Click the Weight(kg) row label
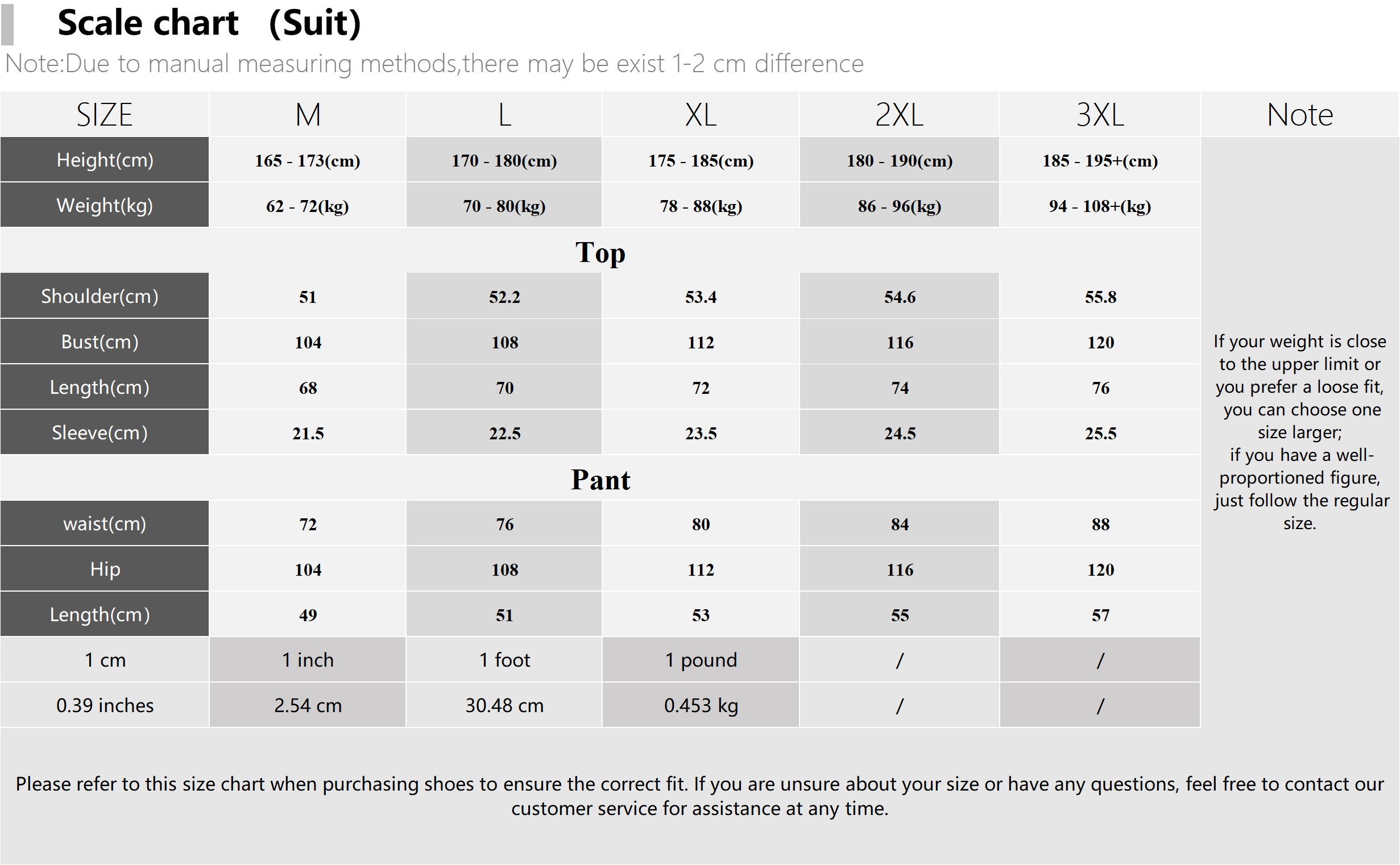1400x865 pixels. [105, 205]
